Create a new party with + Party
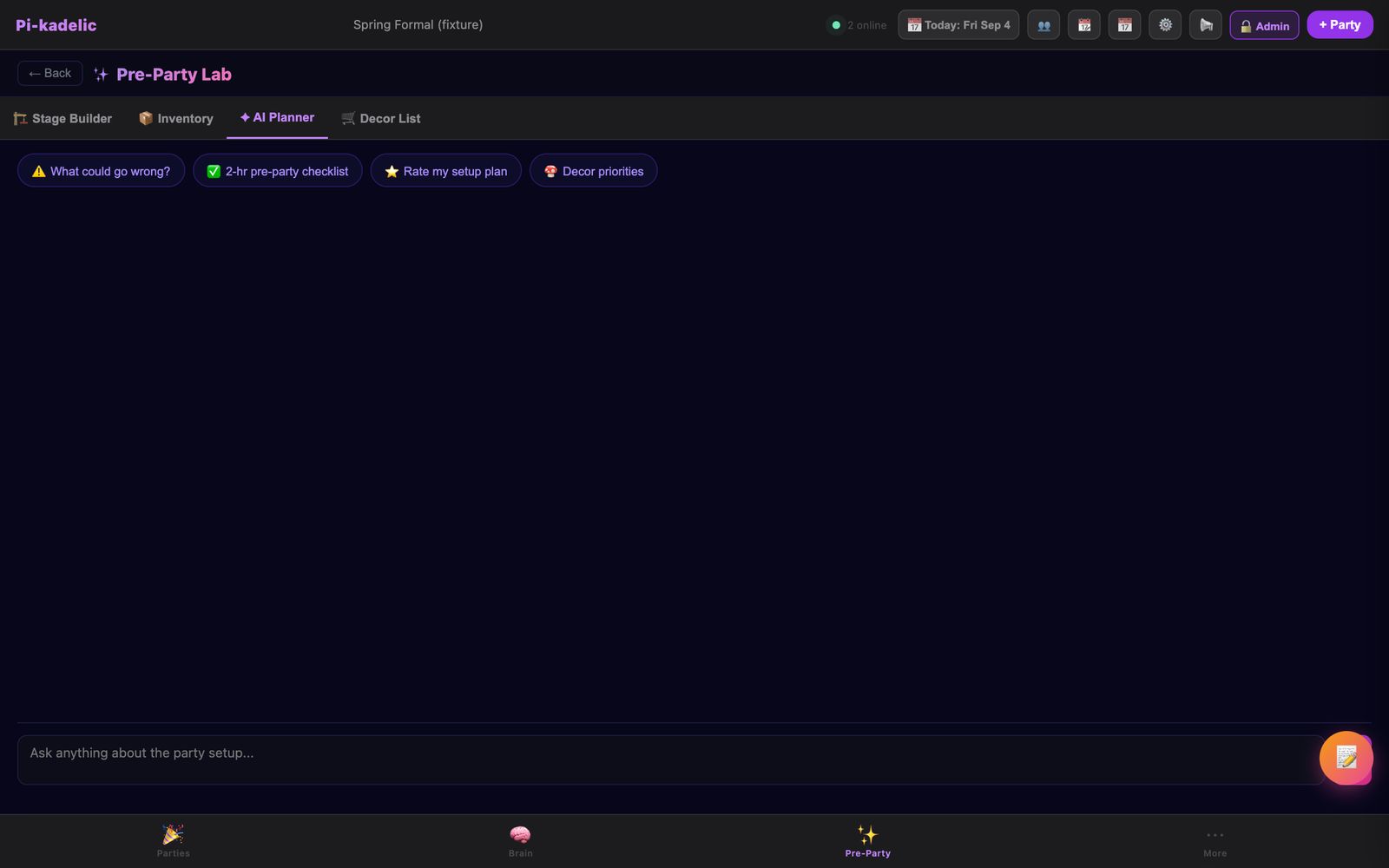 coord(1340,25)
